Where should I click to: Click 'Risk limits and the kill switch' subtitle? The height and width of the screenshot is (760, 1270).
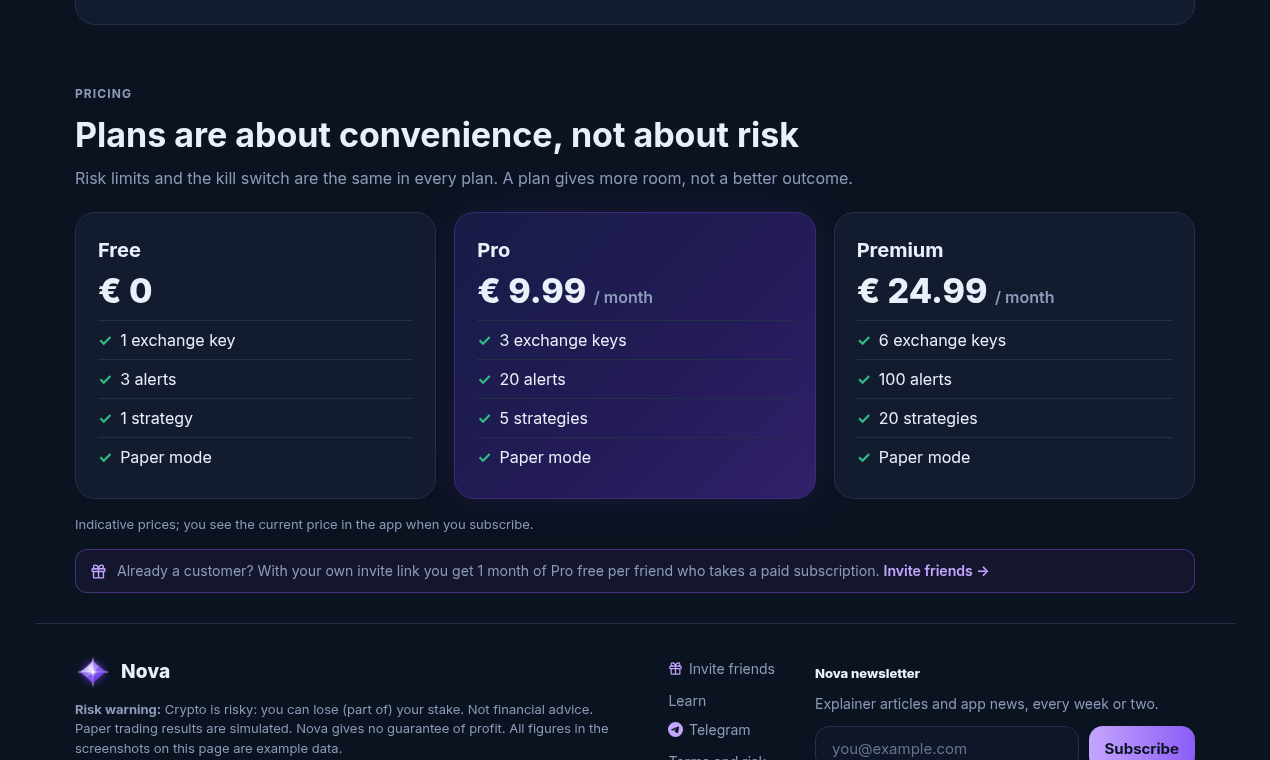click(464, 178)
